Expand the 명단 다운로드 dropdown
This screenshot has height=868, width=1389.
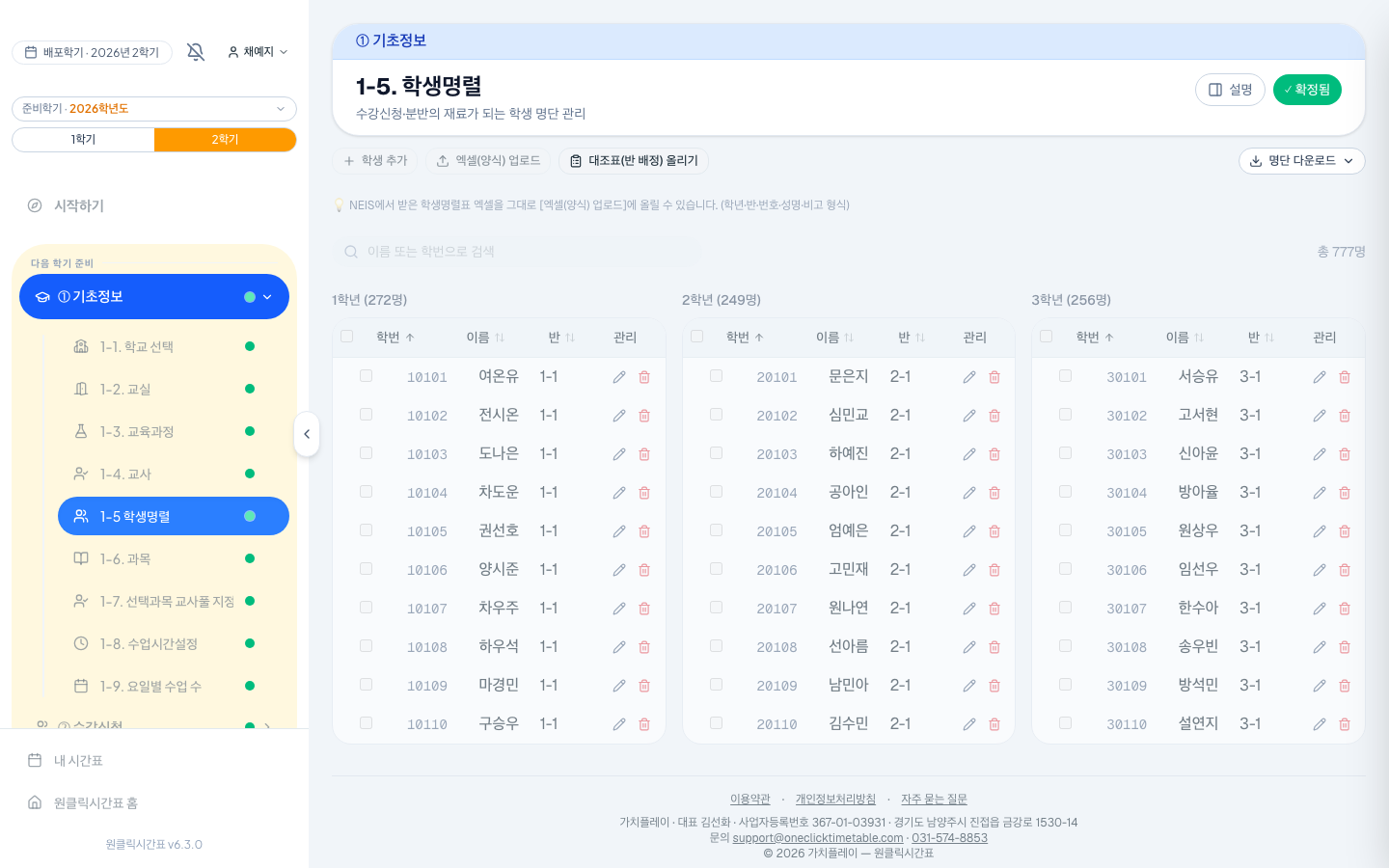[1302, 161]
